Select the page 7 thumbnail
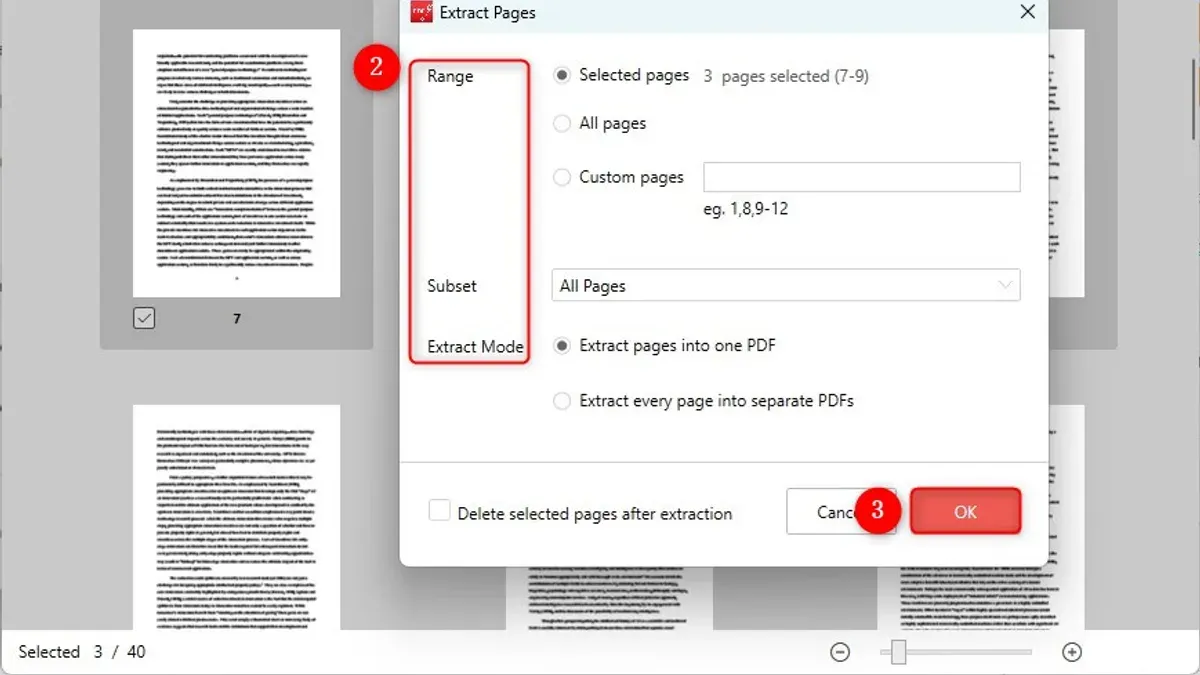The image size is (1200, 675). click(237, 163)
